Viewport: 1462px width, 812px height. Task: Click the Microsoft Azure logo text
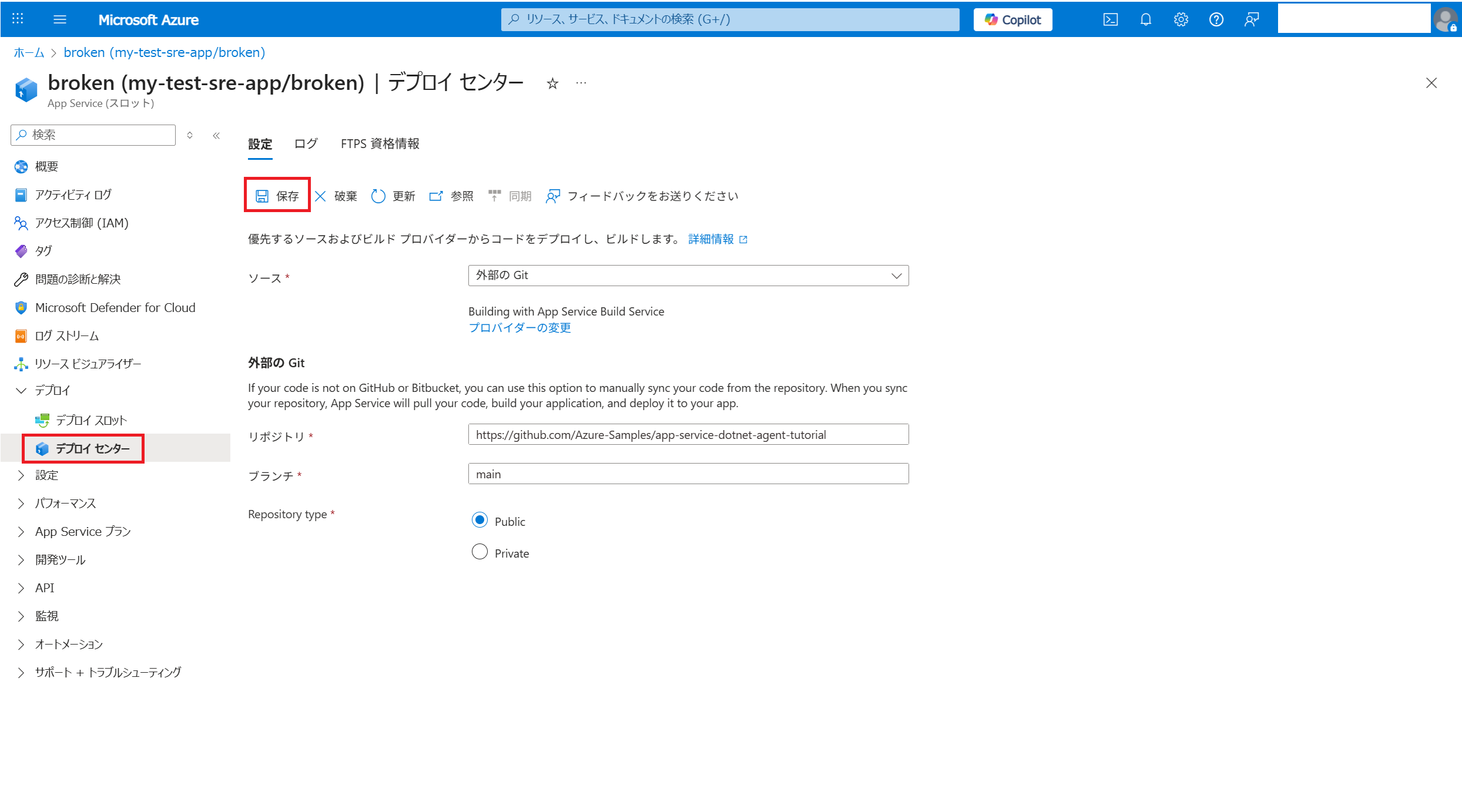coord(148,20)
